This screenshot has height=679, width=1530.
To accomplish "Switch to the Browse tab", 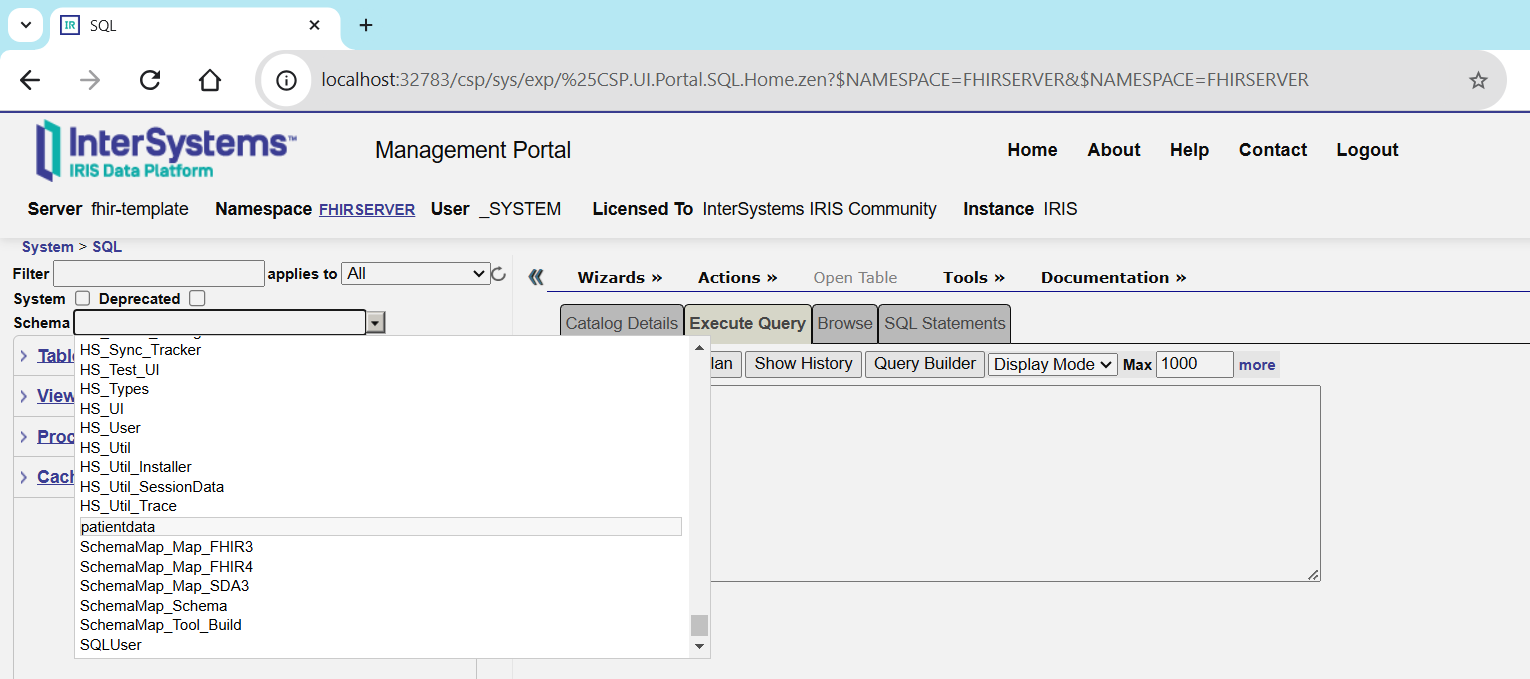I will coord(845,323).
